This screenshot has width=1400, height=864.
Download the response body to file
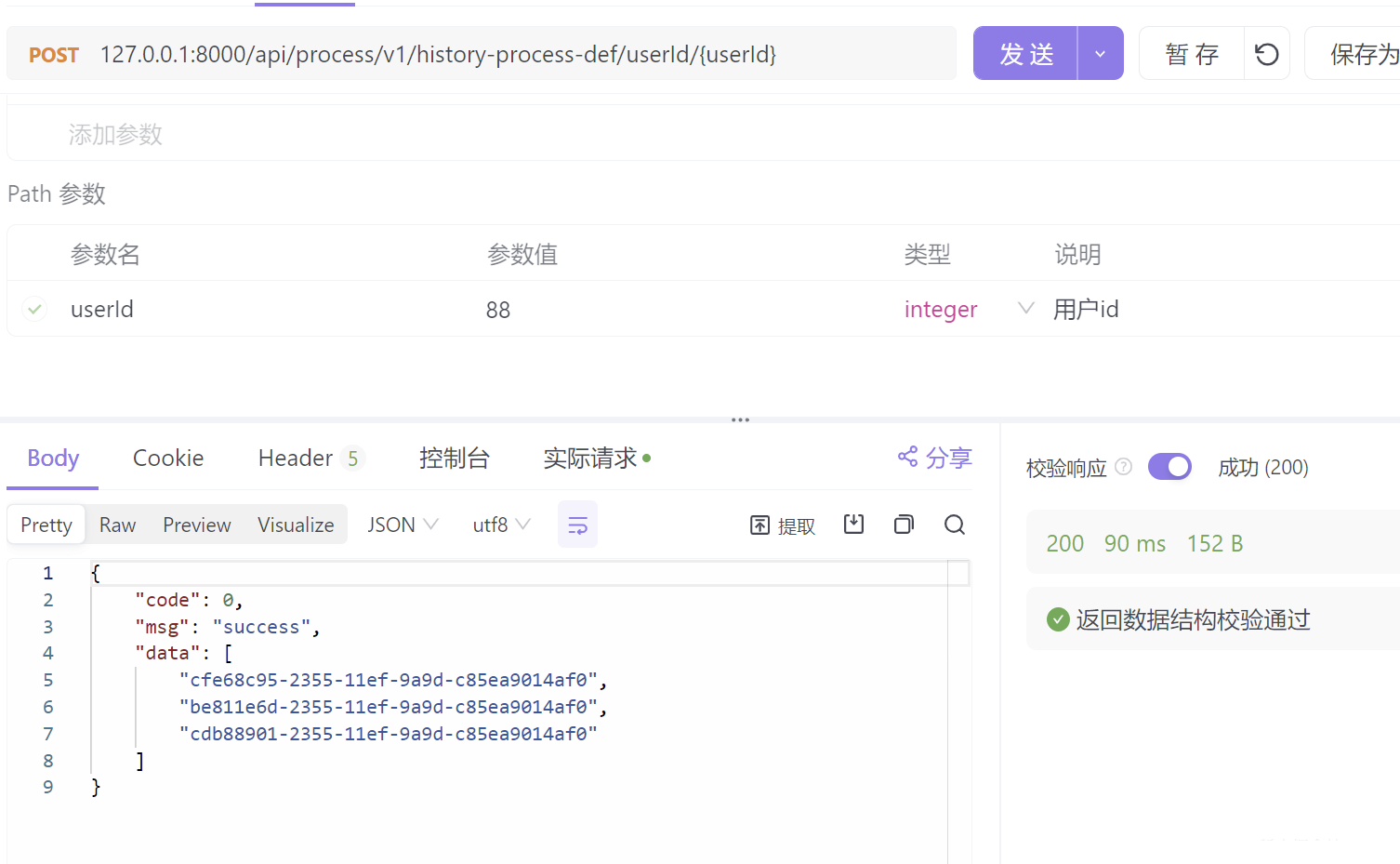tap(853, 525)
